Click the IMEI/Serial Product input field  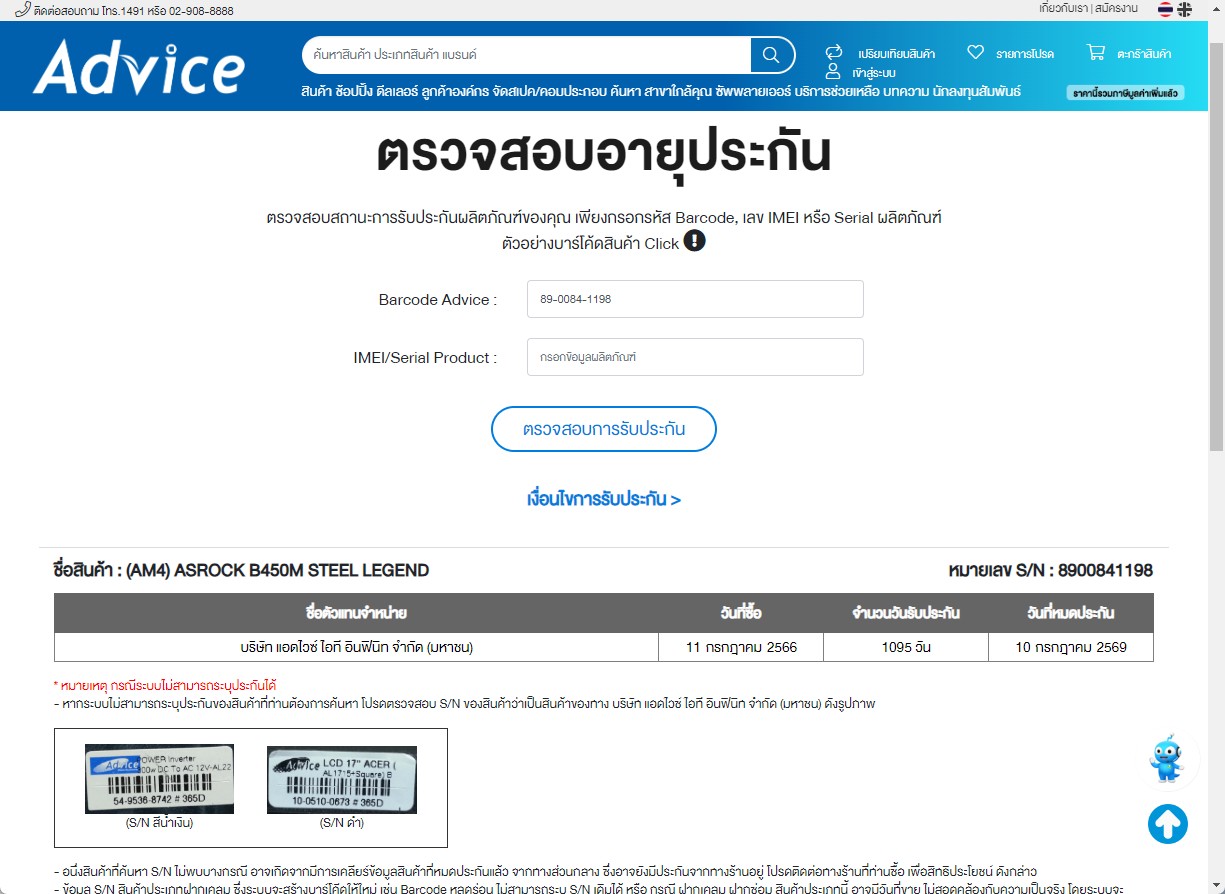(x=695, y=357)
